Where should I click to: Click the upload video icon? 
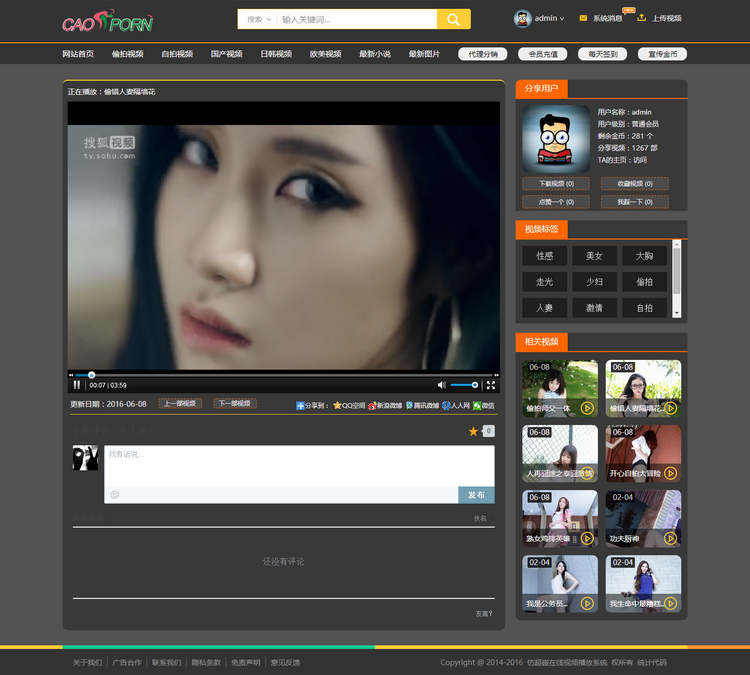(x=641, y=18)
